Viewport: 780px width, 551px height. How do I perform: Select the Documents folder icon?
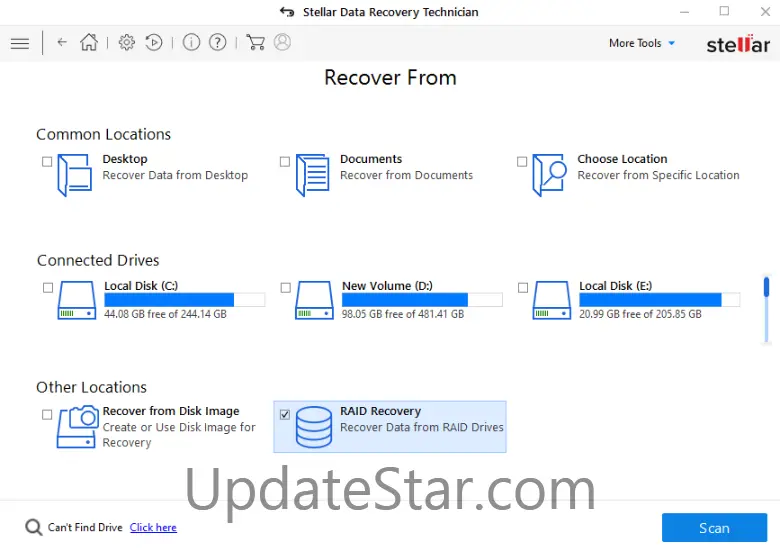click(x=312, y=175)
